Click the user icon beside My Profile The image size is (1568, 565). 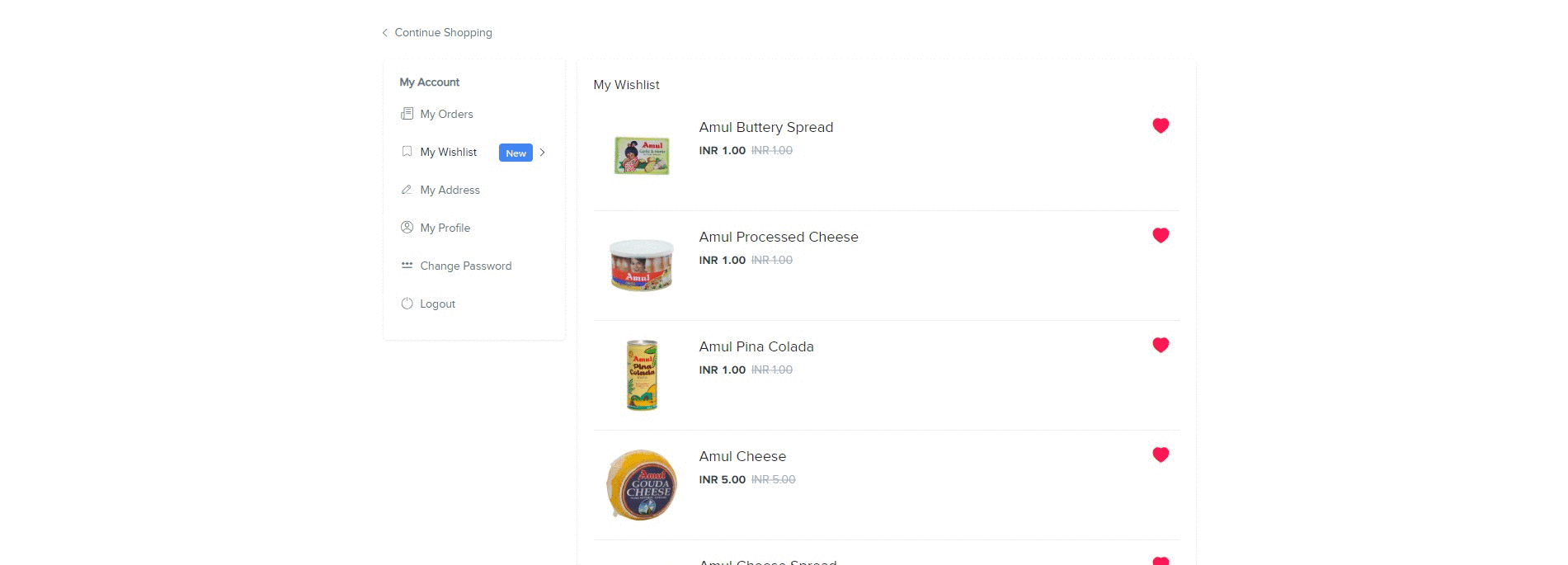coord(407,228)
